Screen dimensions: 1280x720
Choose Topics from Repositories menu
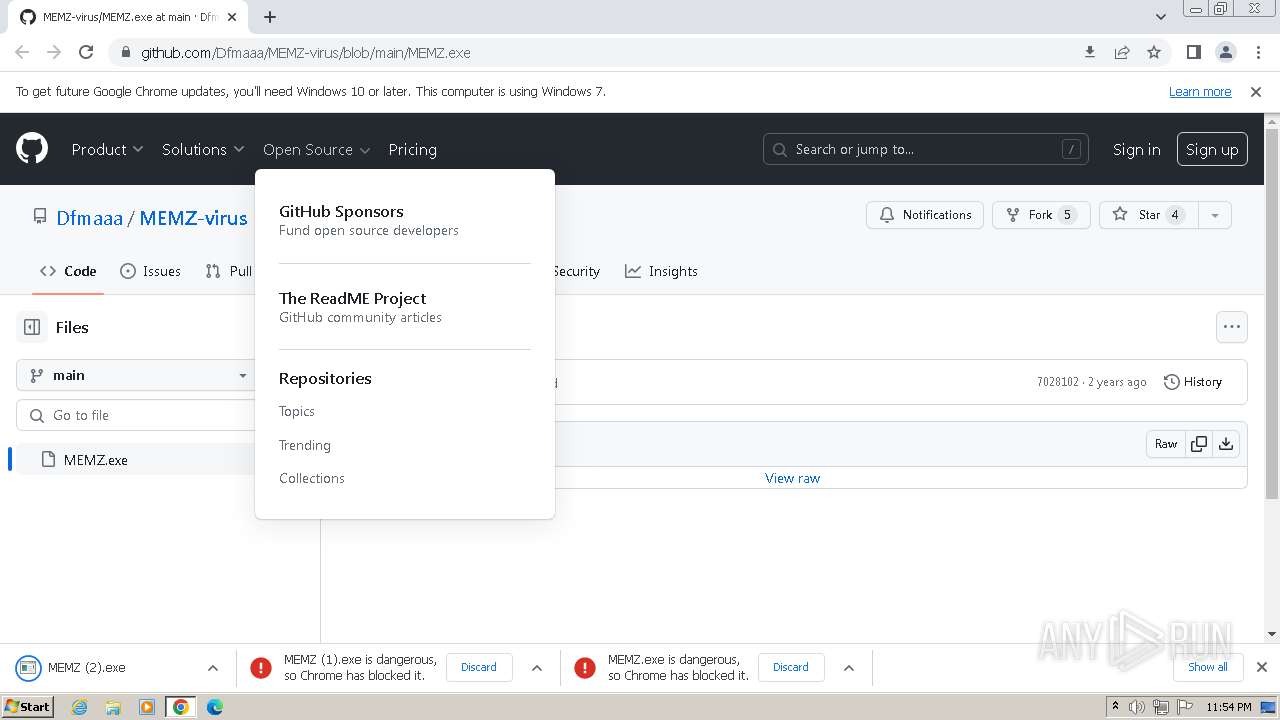click(x=296, y=411)
